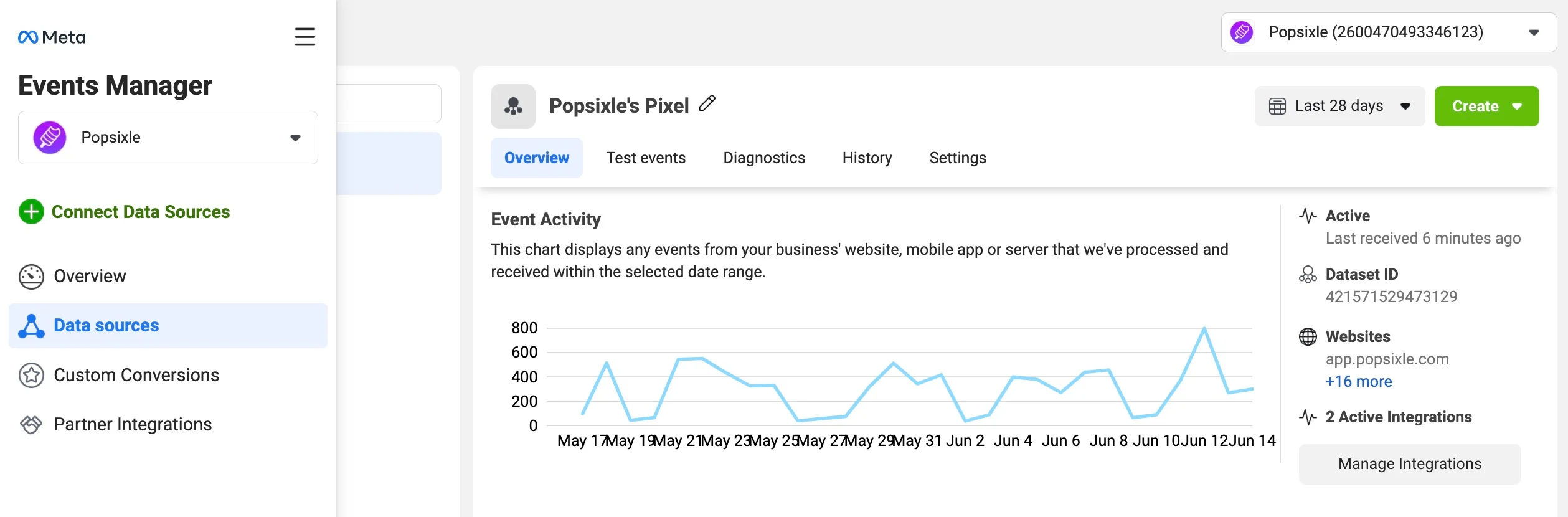Viewport: 1568px width, 517px height.
Task: Switch to the Test events tab
Action: tap(646, 158)
